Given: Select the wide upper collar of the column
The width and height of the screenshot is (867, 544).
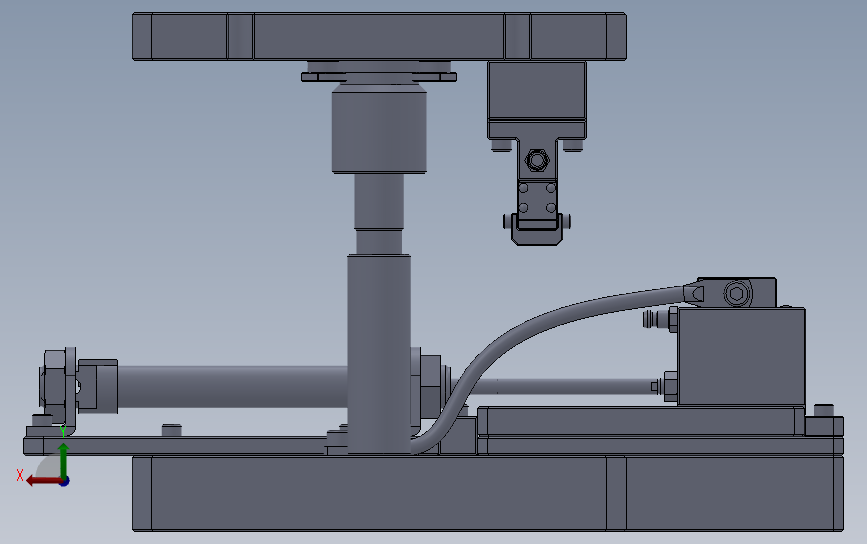Looking at the screenshot, I should [379, 132].
